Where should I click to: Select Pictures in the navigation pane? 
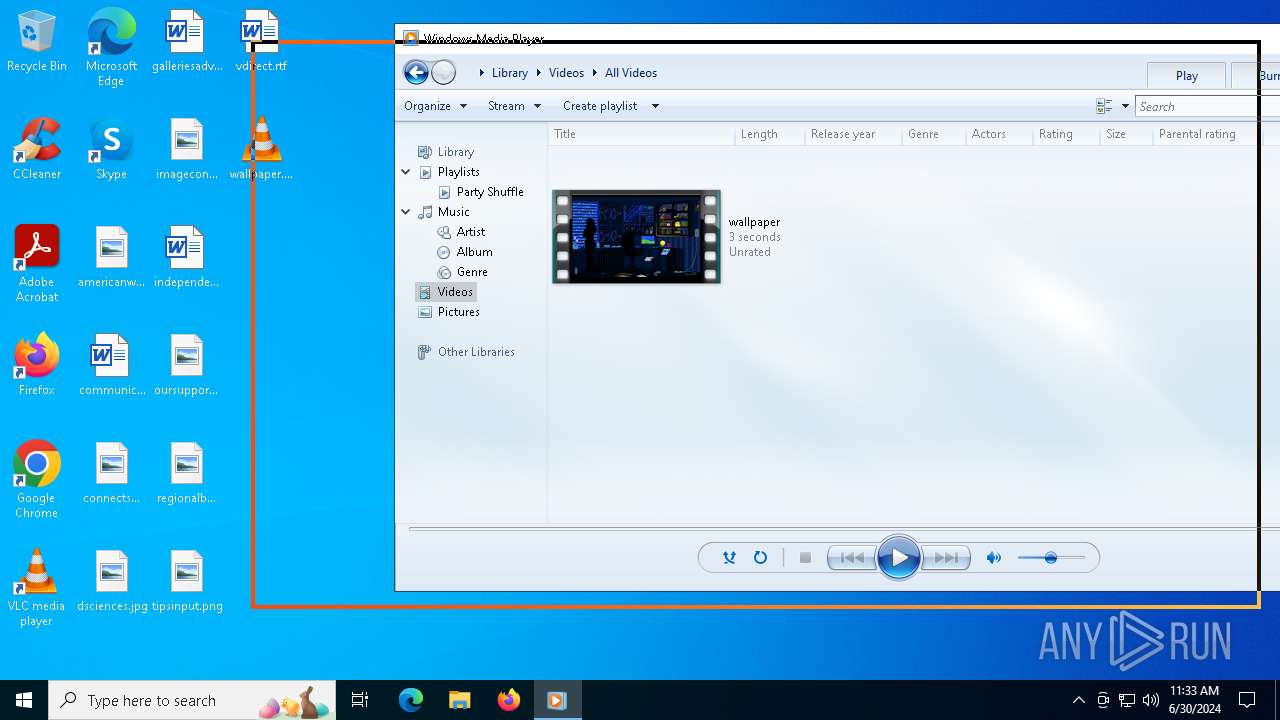point(458,312)
